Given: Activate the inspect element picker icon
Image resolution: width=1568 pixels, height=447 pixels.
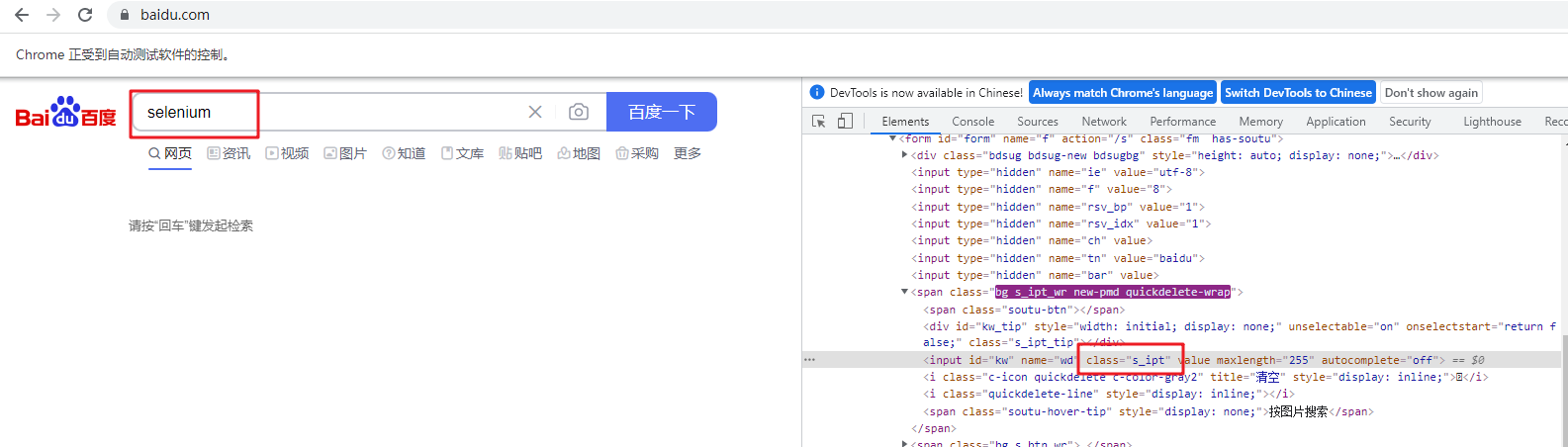Looking at the screenshot, I should 818,121.
